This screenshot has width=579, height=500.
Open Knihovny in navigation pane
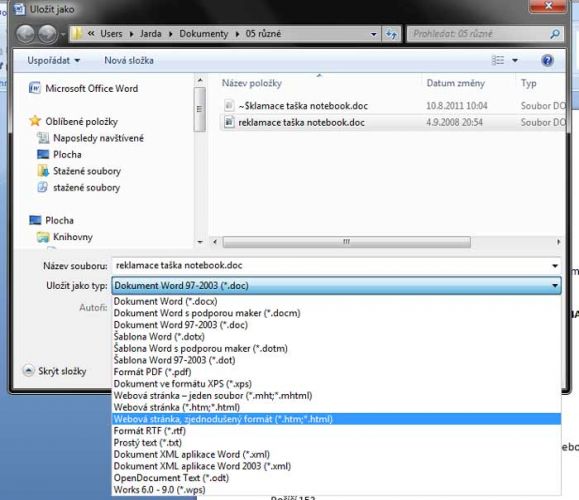click(x=65, y=237)
